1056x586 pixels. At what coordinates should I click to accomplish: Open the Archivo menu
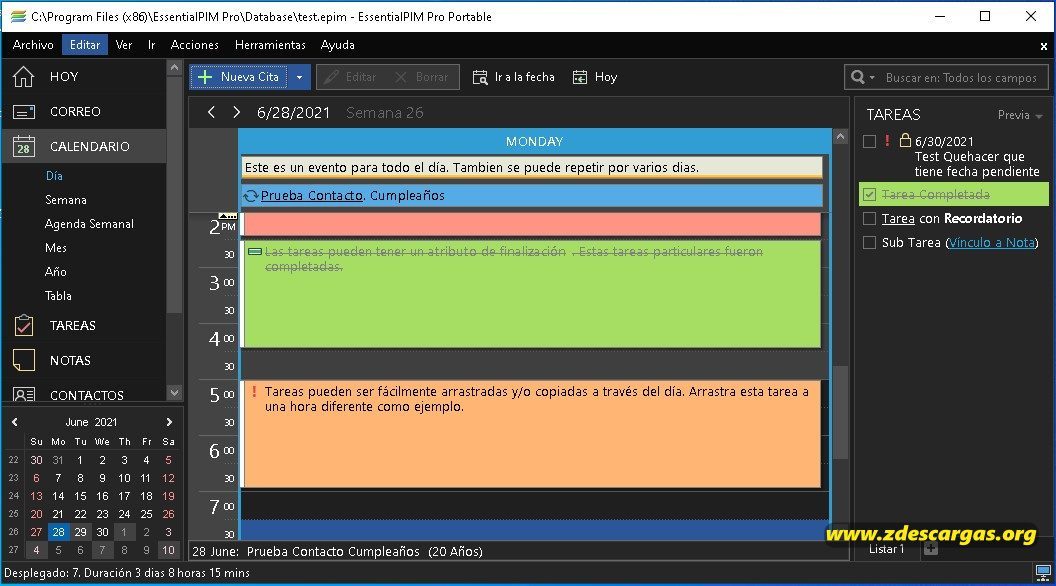click(x=33, y=45)
